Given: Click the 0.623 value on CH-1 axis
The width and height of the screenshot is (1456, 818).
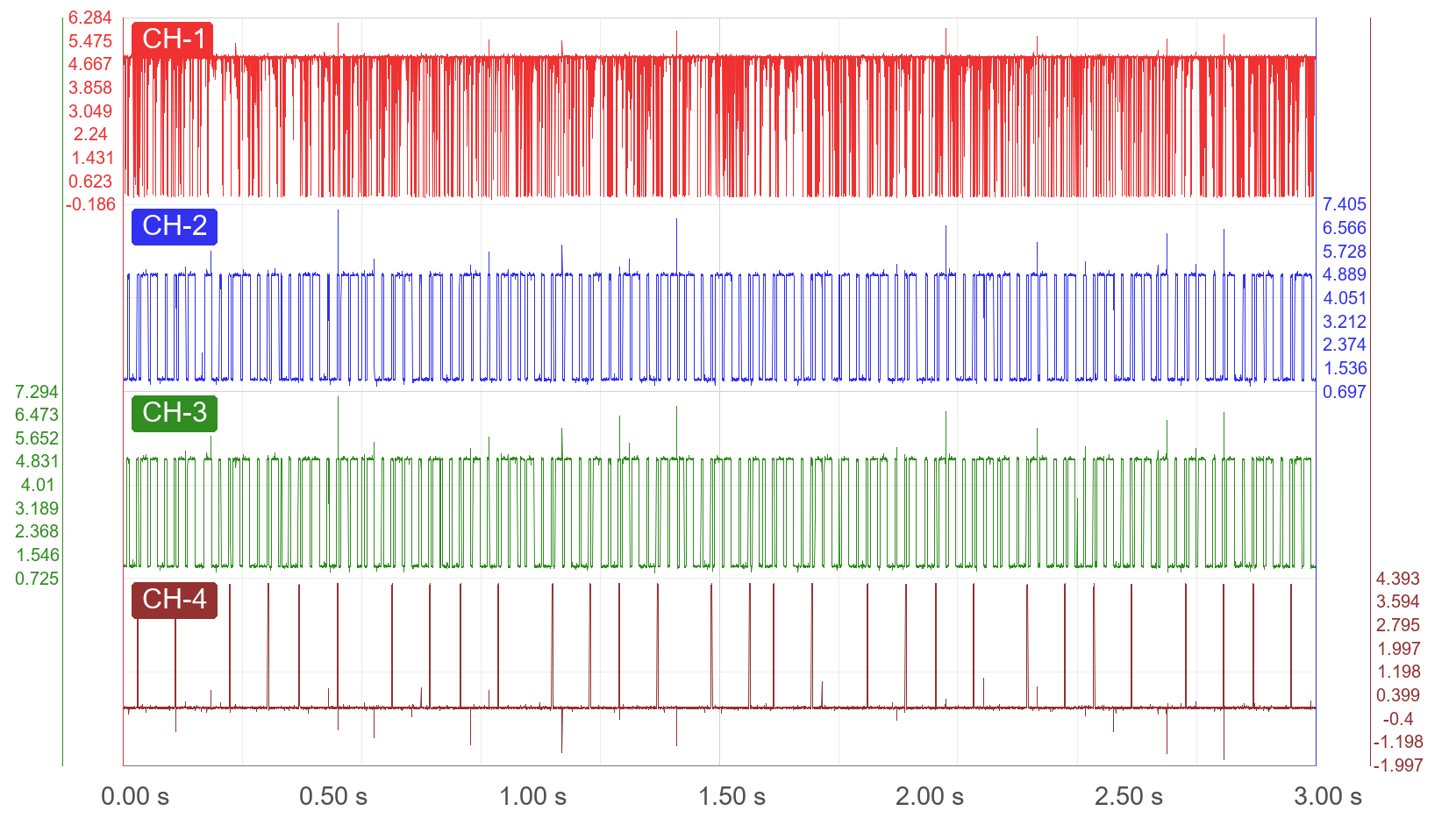Looking at the screenshot, I should click(x=90, y=181).
